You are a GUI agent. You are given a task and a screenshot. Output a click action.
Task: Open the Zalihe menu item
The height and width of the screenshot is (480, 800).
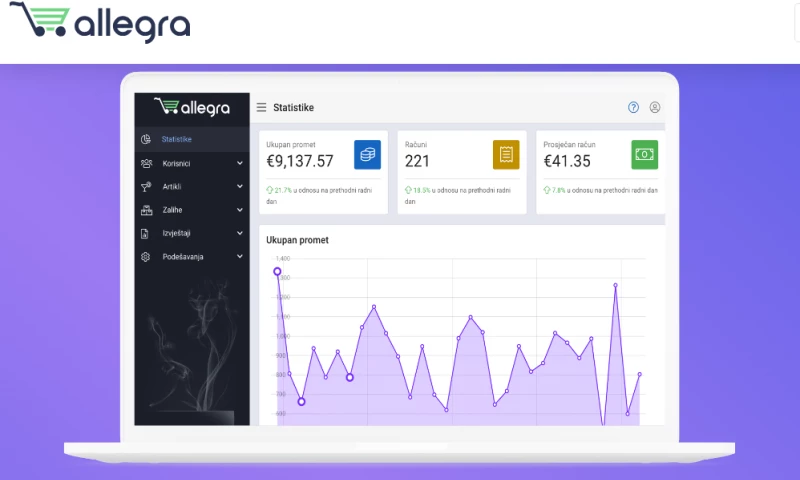tap(192, 210)
